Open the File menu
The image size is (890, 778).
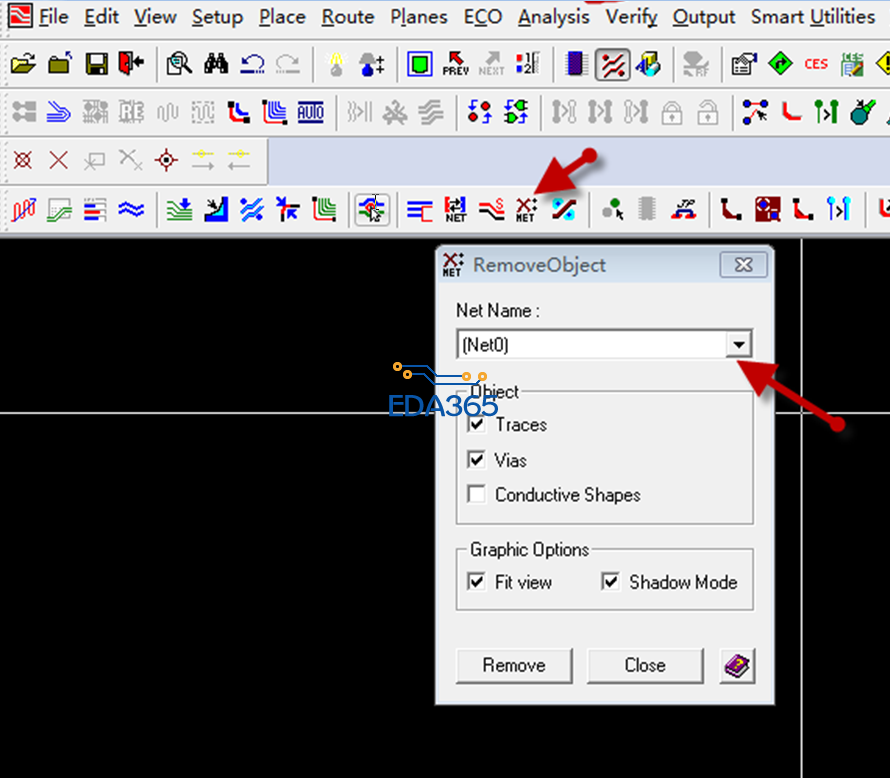click(54, 17)
